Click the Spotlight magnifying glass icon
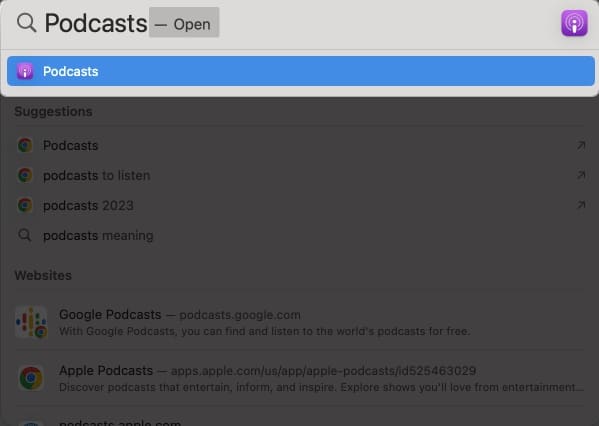 click(26, 23)
